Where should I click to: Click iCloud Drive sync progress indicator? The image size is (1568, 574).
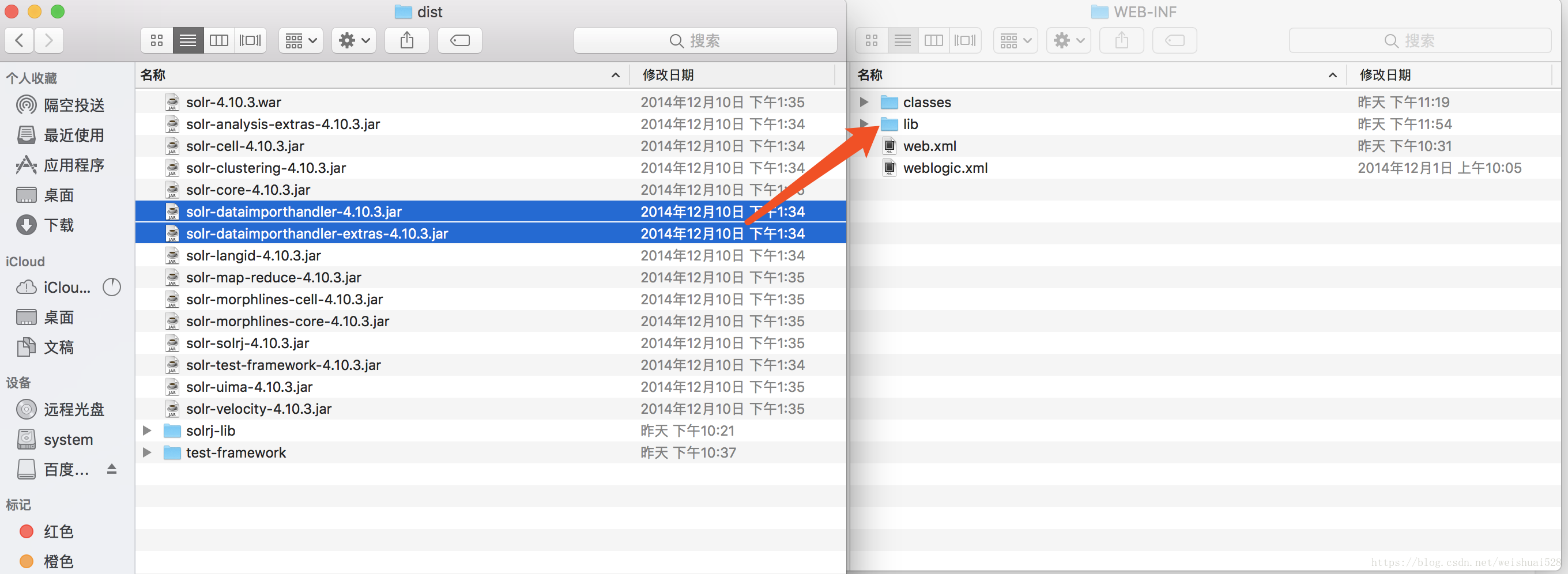(112, 286)
